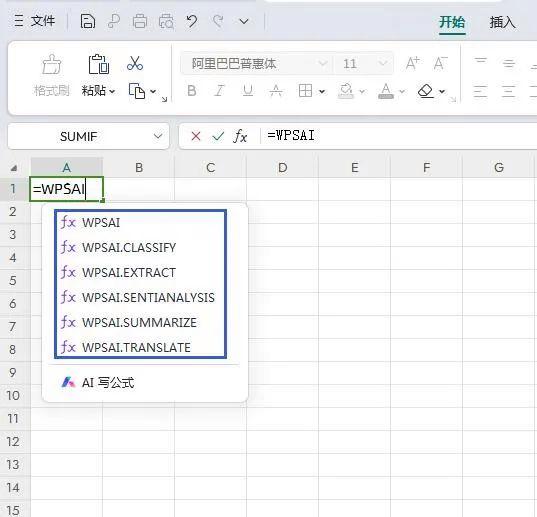This screenshot has height=517, width=537.
Task: Click the eraser clear icon
Action: (426, 91)
